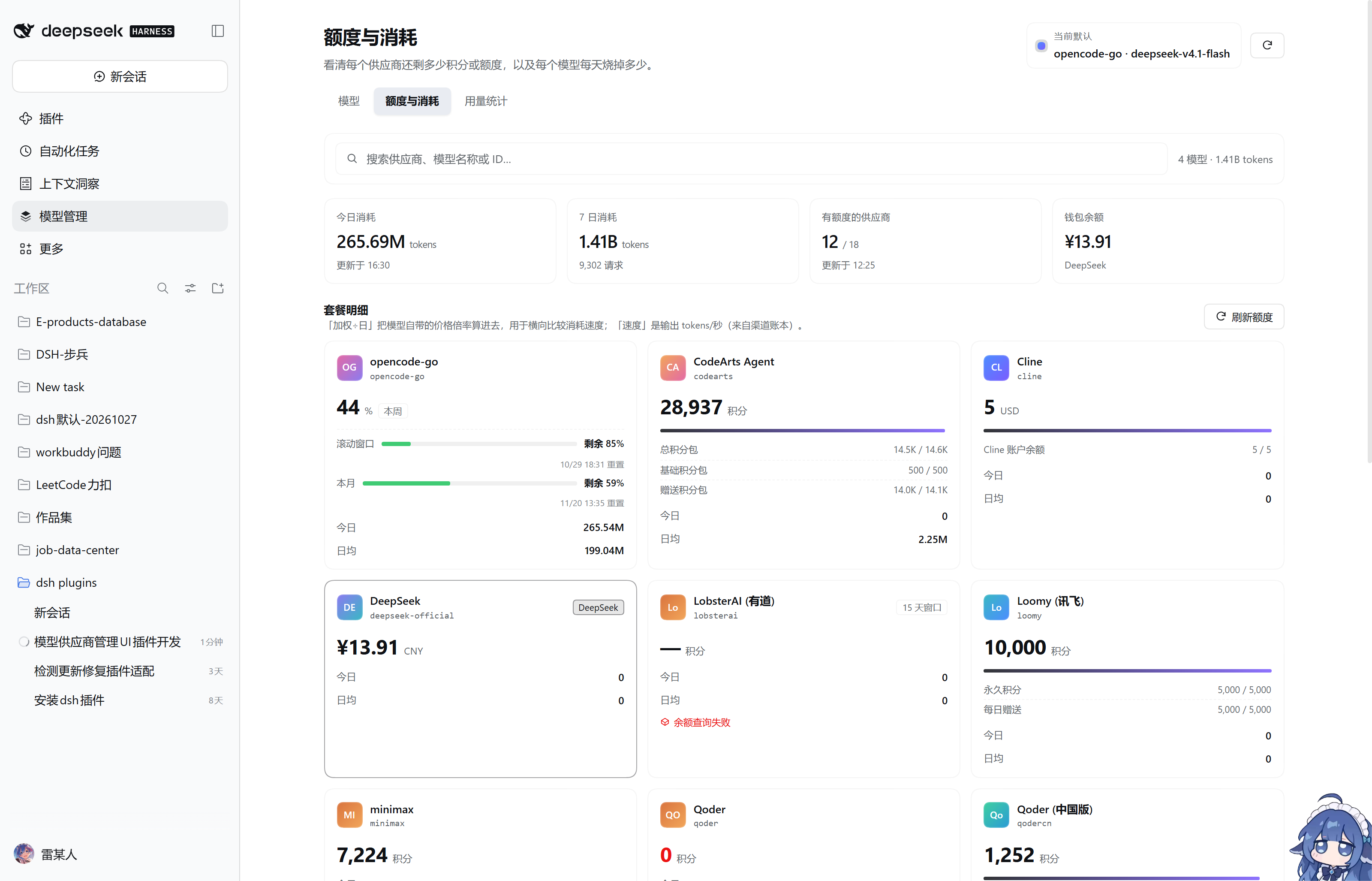Open workspace filter settings icon
1372x881 pixels.
pos(190,288)
